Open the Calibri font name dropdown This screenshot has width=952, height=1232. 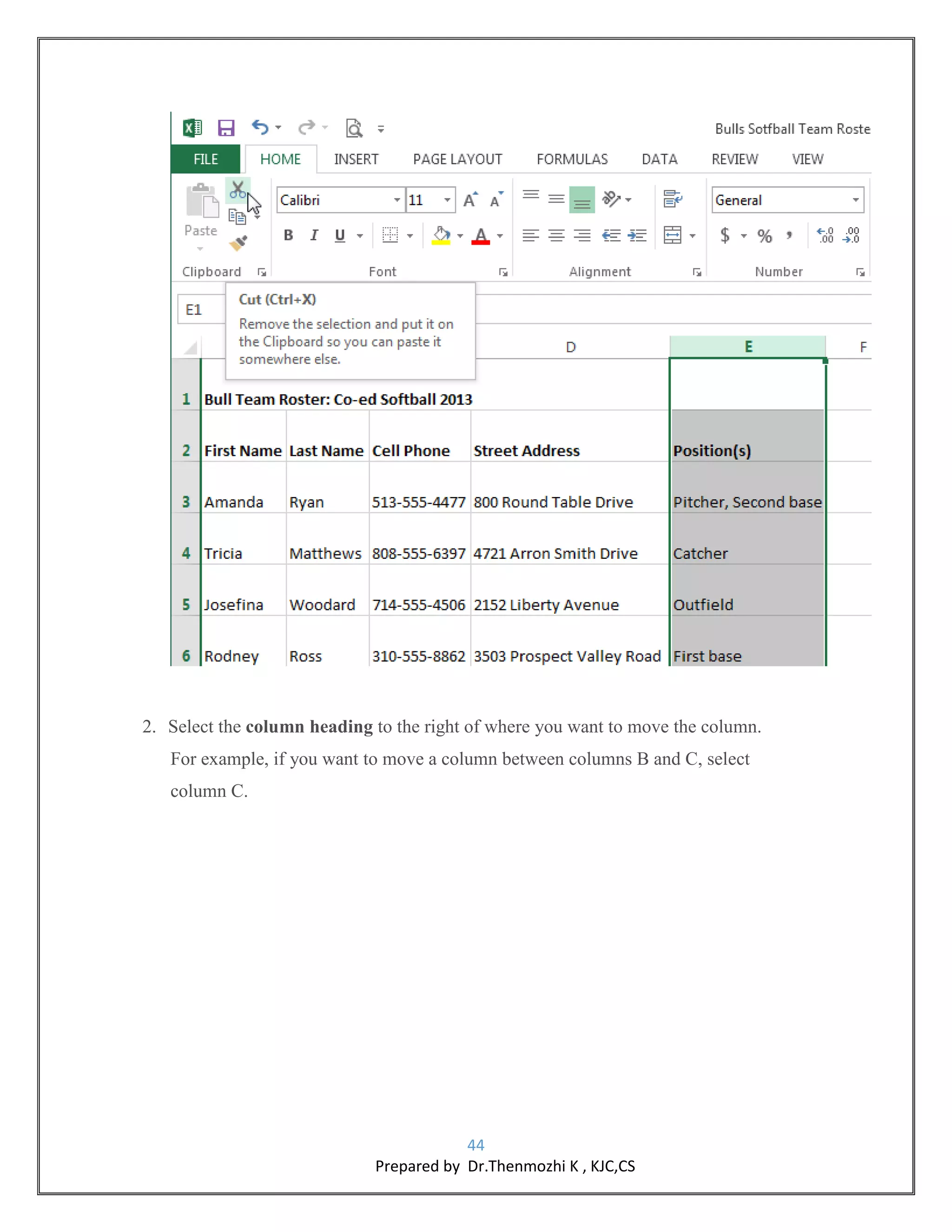pos(397,200)
